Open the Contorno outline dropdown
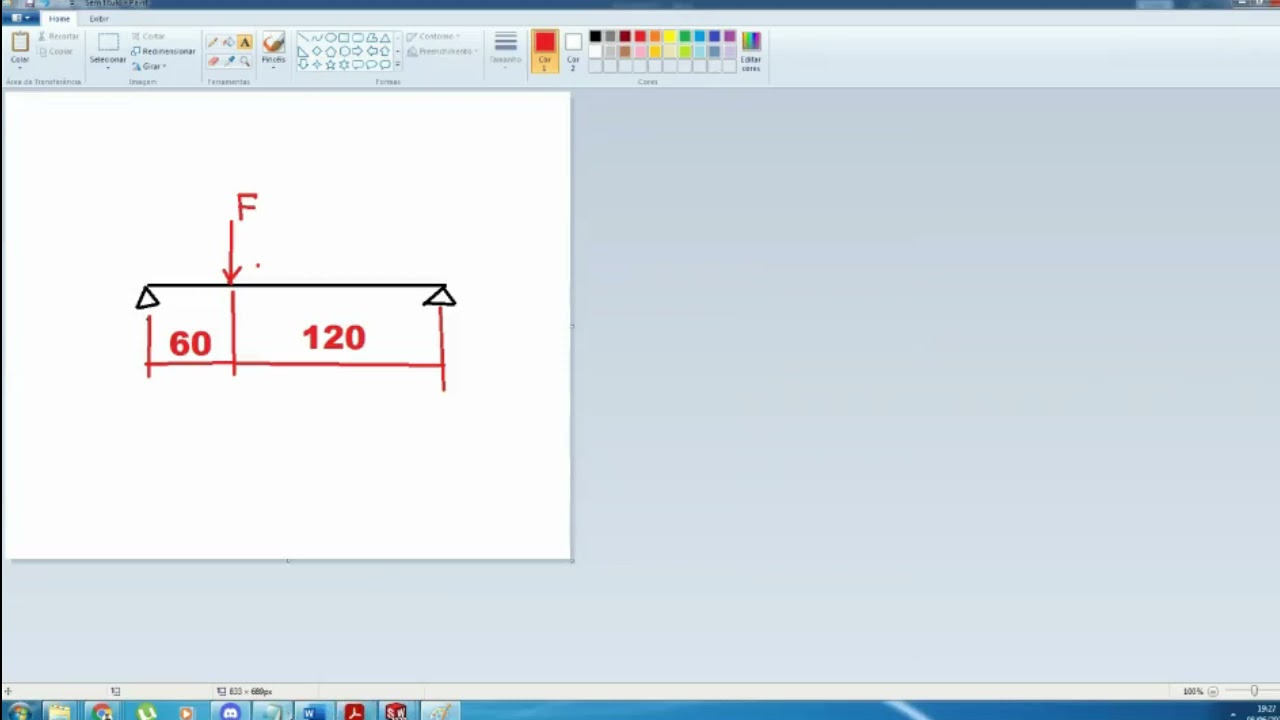This screenshot has height=720, width=1280. tap(434, 37)
